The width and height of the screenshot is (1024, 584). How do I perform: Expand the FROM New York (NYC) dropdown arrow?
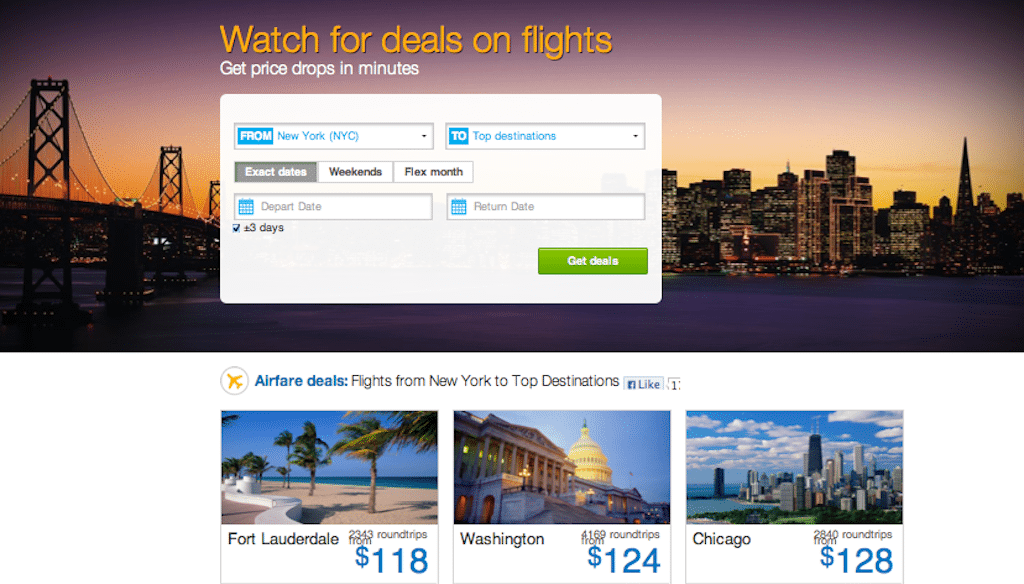click(424, 136)
